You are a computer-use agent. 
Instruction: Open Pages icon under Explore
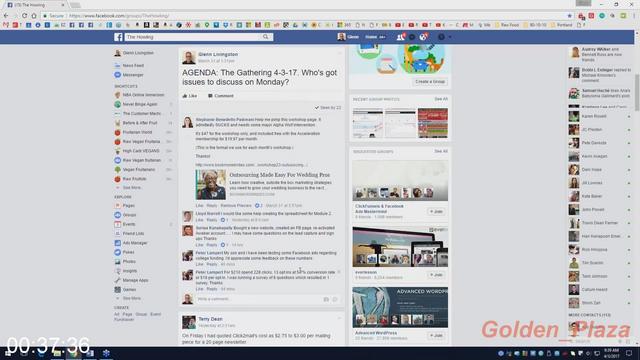[x=118, y=206]
